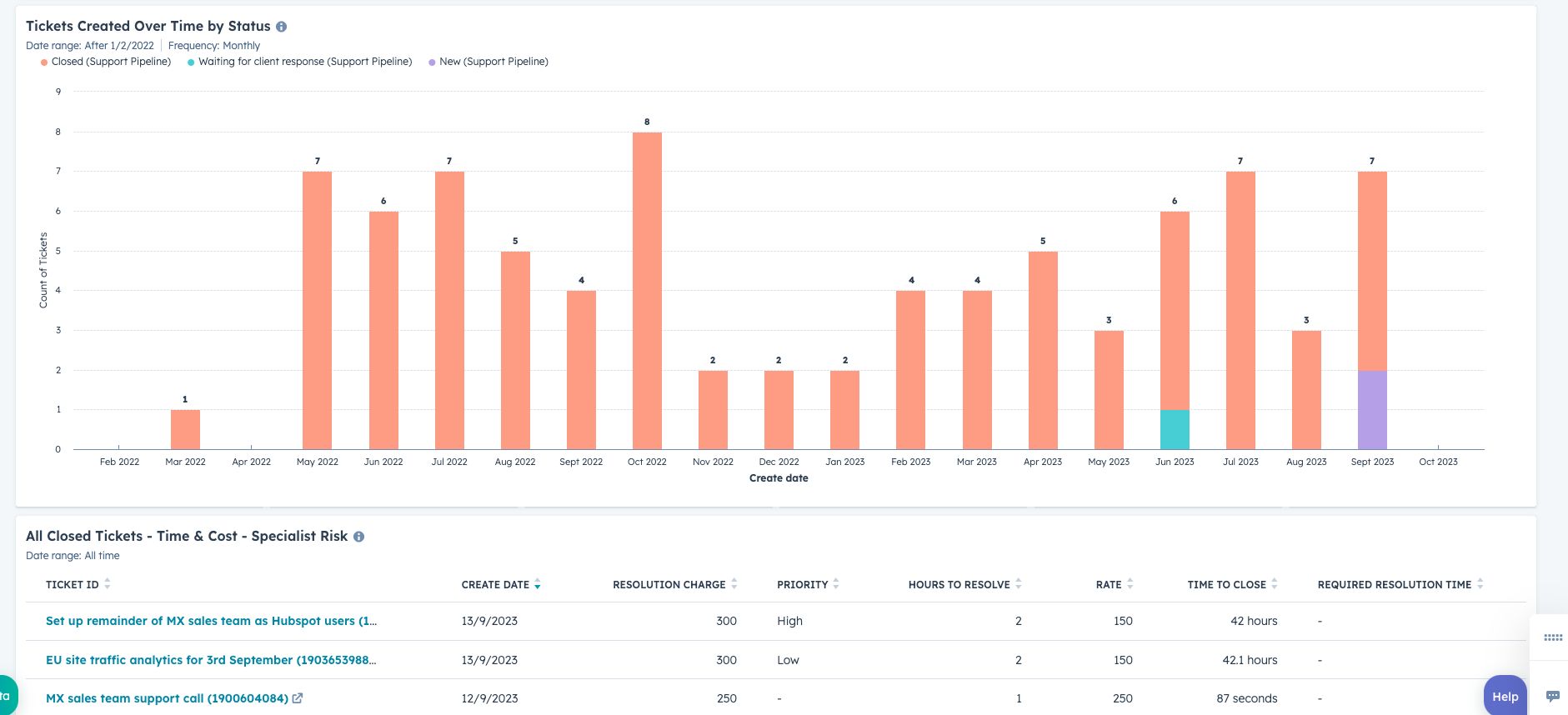Sort table by Ticket ID arrows
This screenshot has height=715, width=1568.
[x=108, y=584]
